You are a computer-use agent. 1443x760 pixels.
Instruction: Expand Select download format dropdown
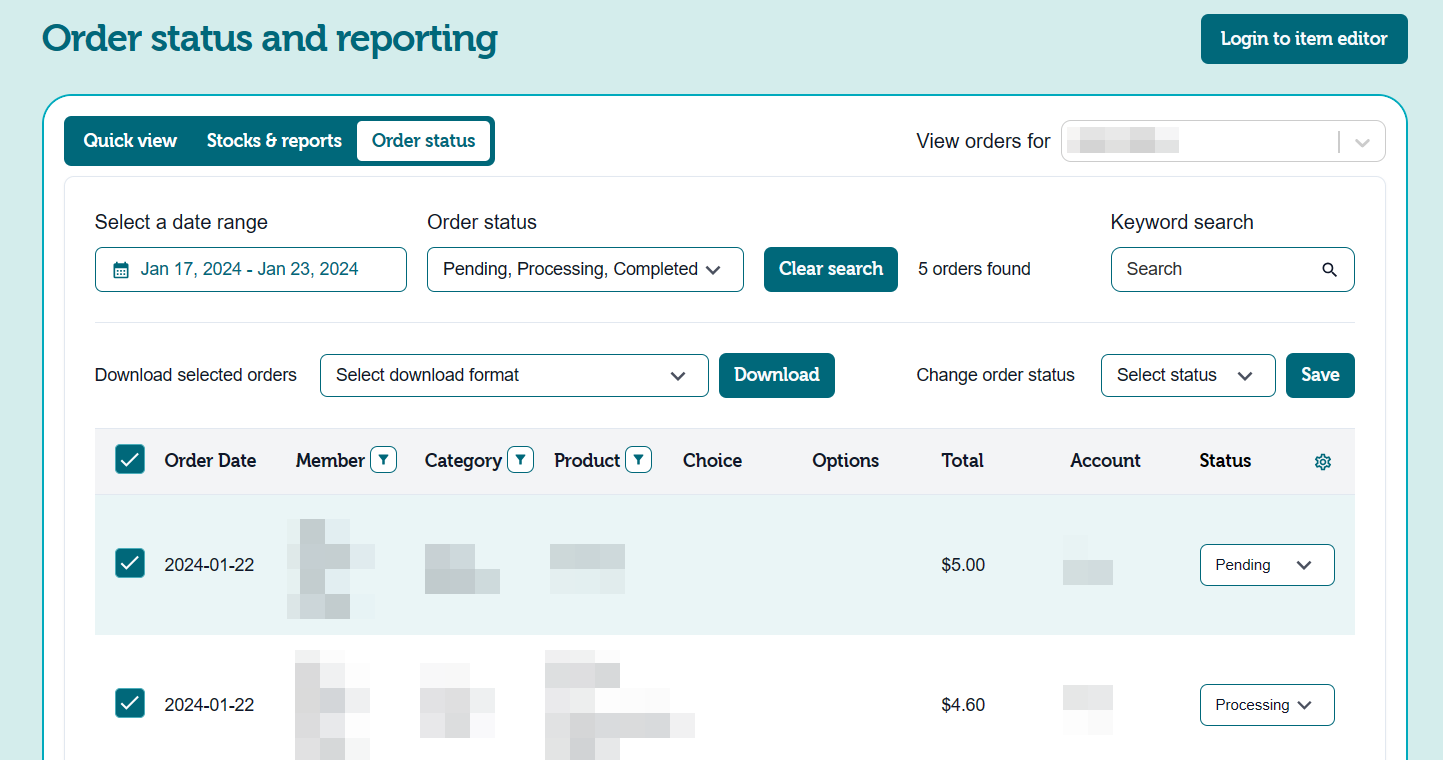[x=514, y=375]
